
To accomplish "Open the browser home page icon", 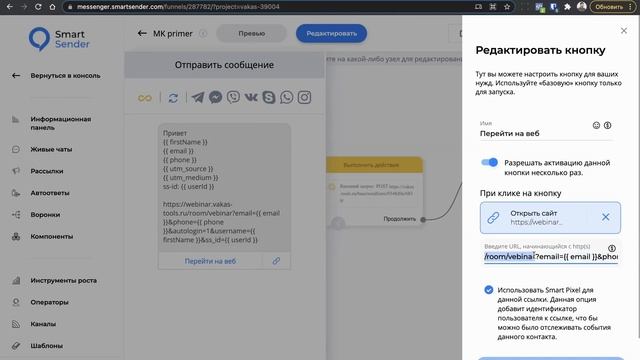I will pyautogui.click(x=52, y=7).
